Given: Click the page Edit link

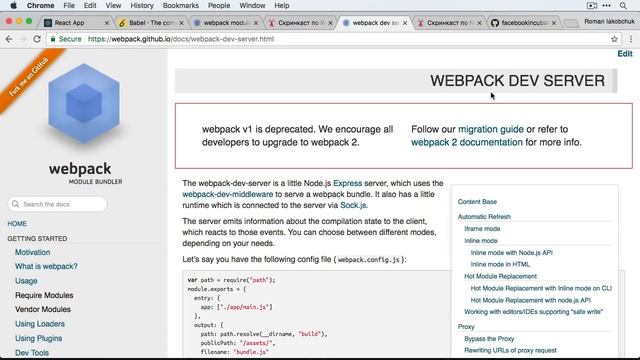Looking at the screenshot, I should click(624, 54).
